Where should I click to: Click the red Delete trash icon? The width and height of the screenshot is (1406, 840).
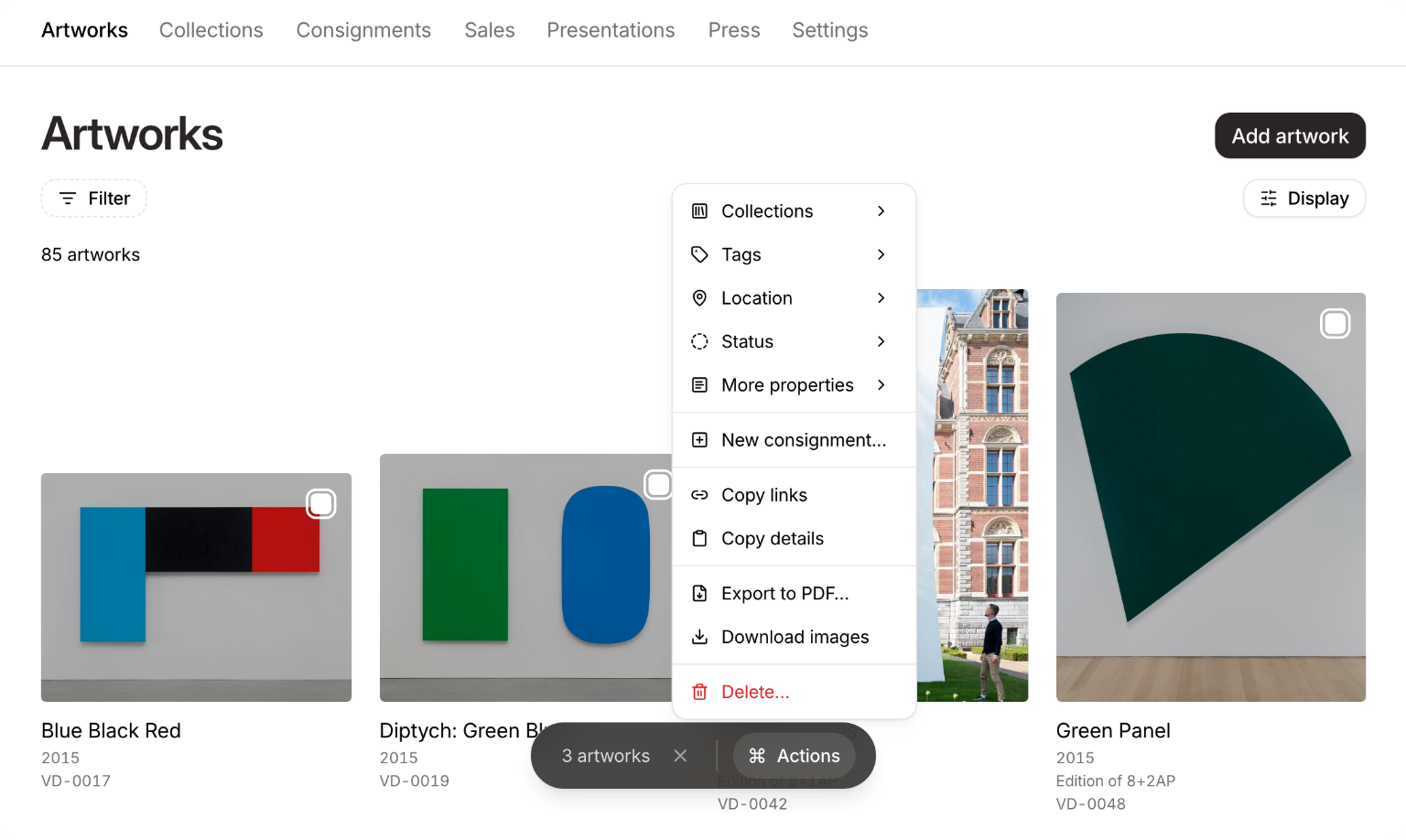[699, 692]
